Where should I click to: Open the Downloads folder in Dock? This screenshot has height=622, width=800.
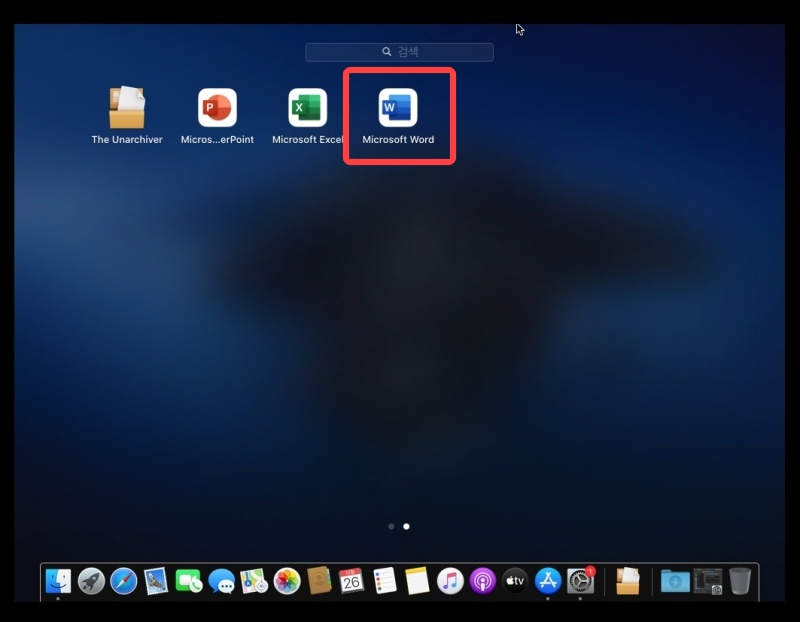pos(675,581)
